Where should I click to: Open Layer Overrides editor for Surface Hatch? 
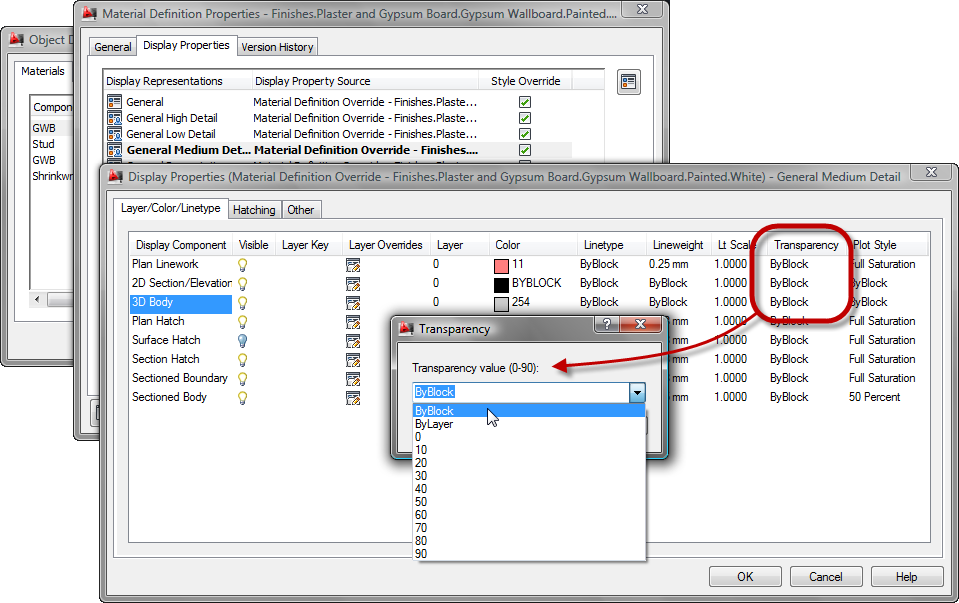[352, 340]
